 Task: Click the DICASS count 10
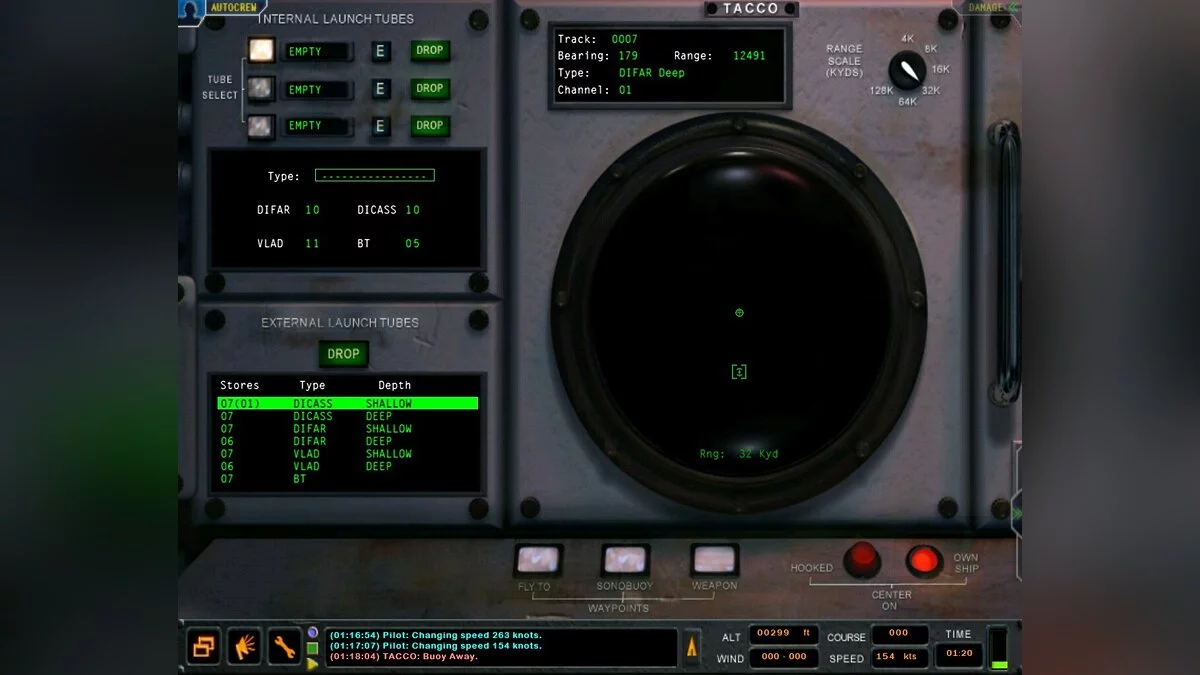pos(412,210)
